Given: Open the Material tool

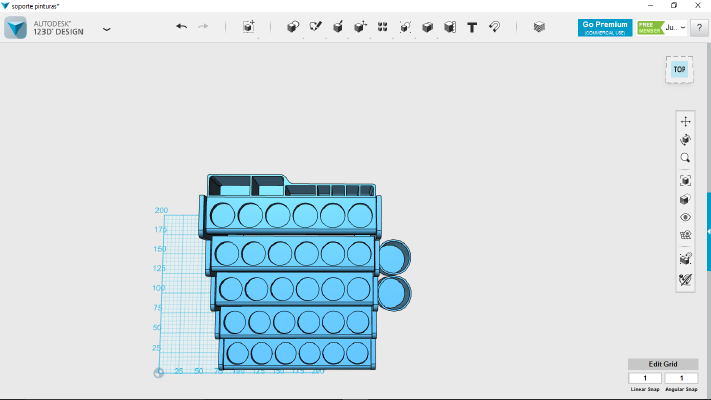Looking at the screenshot, I should (x=539, y=27).
